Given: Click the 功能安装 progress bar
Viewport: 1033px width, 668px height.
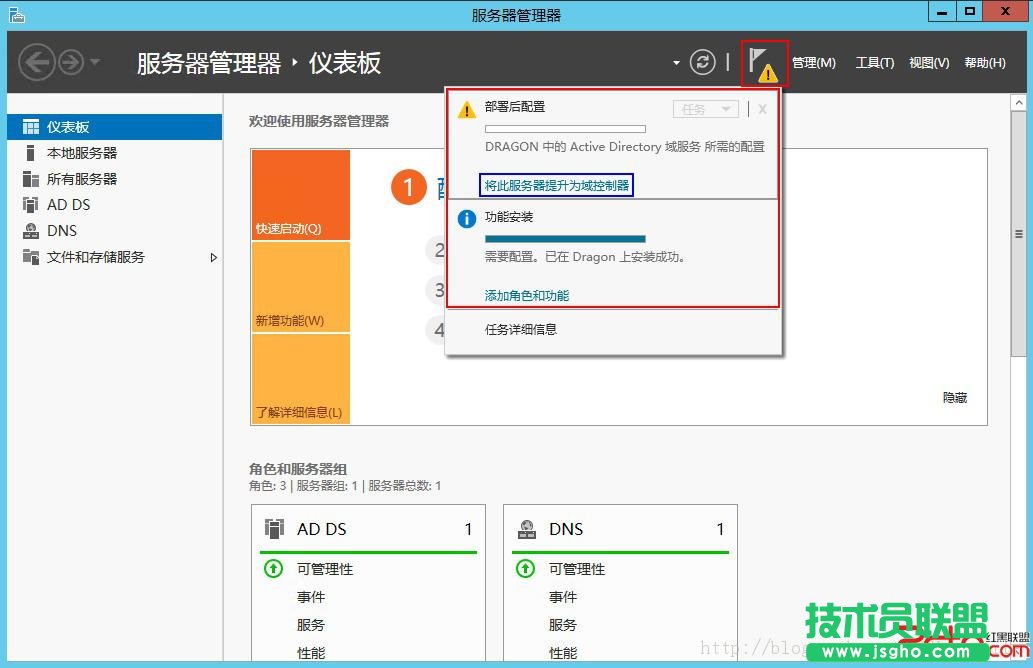Looking at the screenshot, I should (565, 239).
